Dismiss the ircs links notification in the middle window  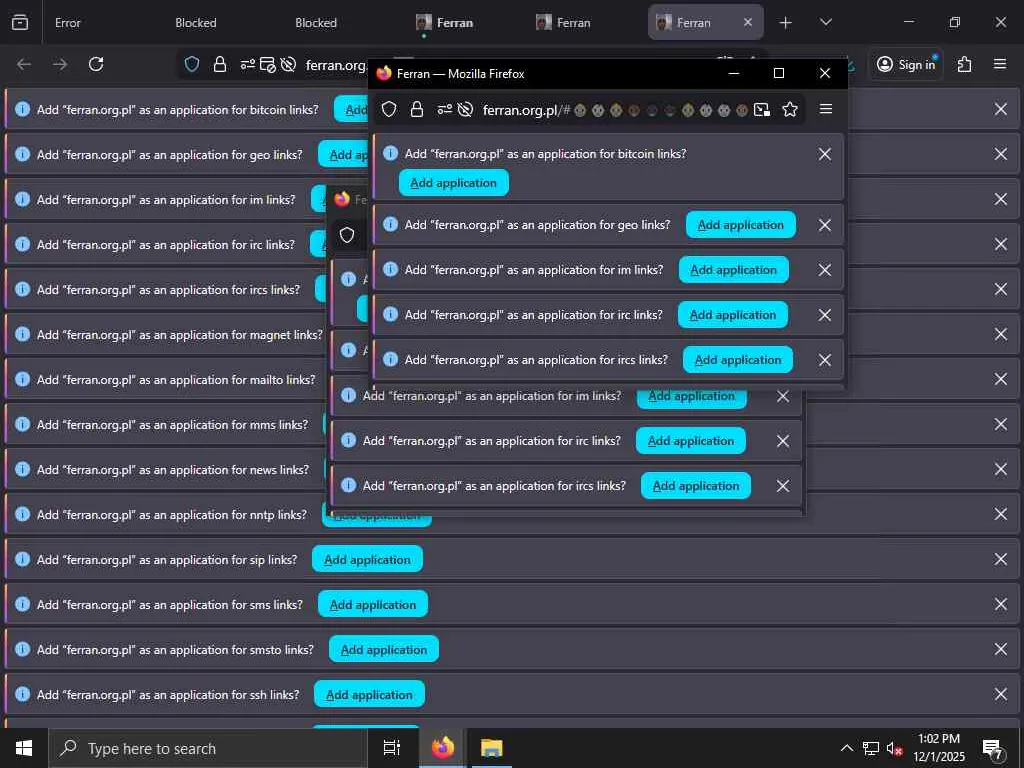tap(783, 486)
